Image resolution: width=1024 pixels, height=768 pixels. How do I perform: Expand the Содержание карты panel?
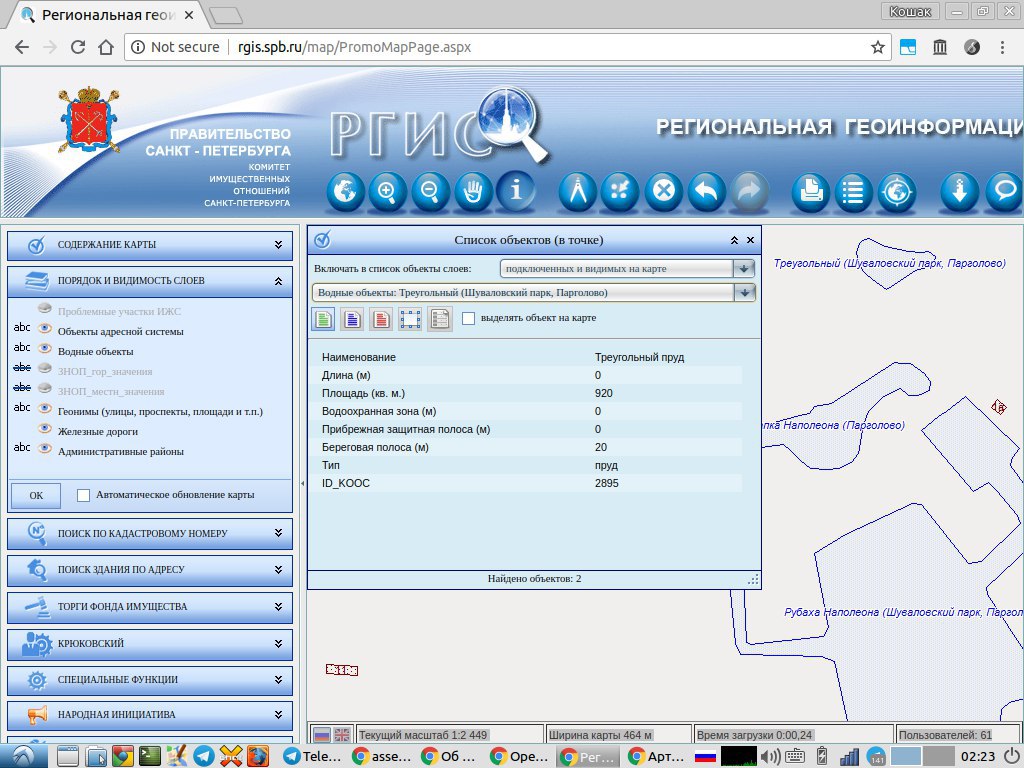click(x=149, y=245)
